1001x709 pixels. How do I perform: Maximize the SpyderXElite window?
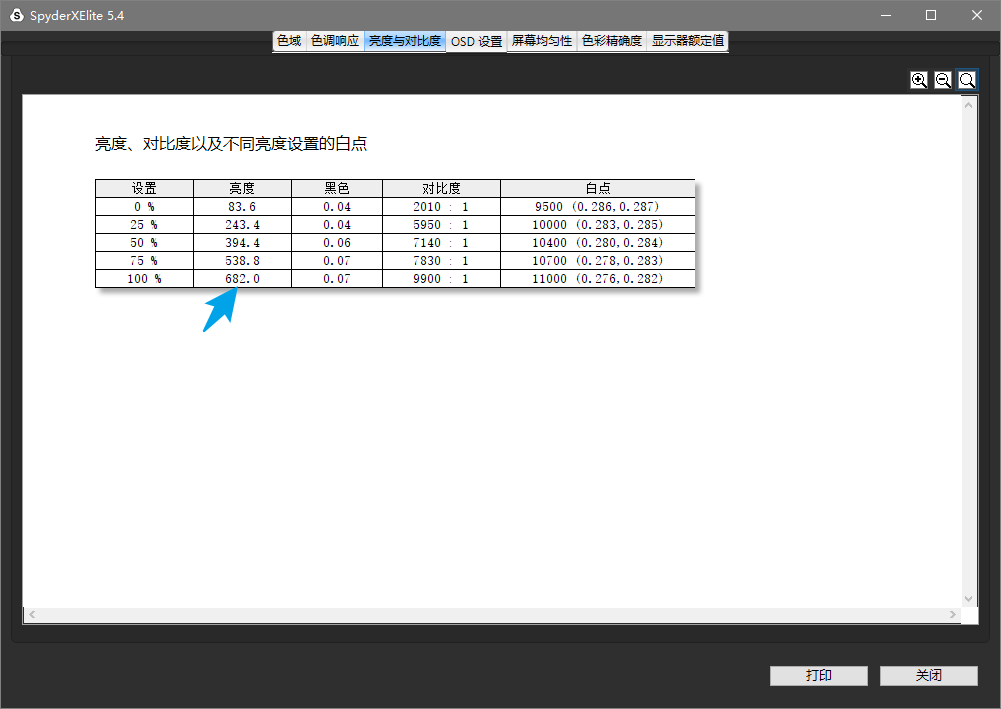931,15
